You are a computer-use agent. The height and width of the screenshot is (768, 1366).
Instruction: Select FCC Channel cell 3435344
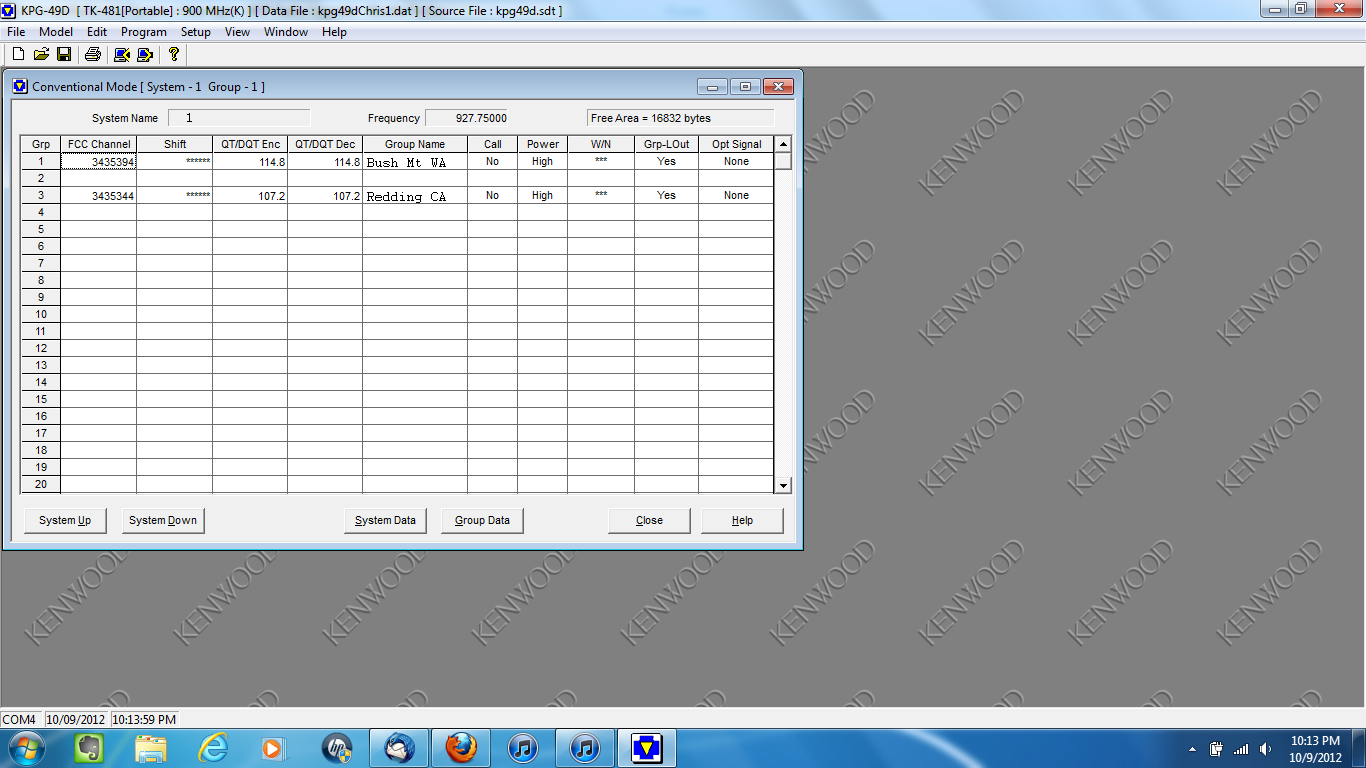[x=99, y=196]
